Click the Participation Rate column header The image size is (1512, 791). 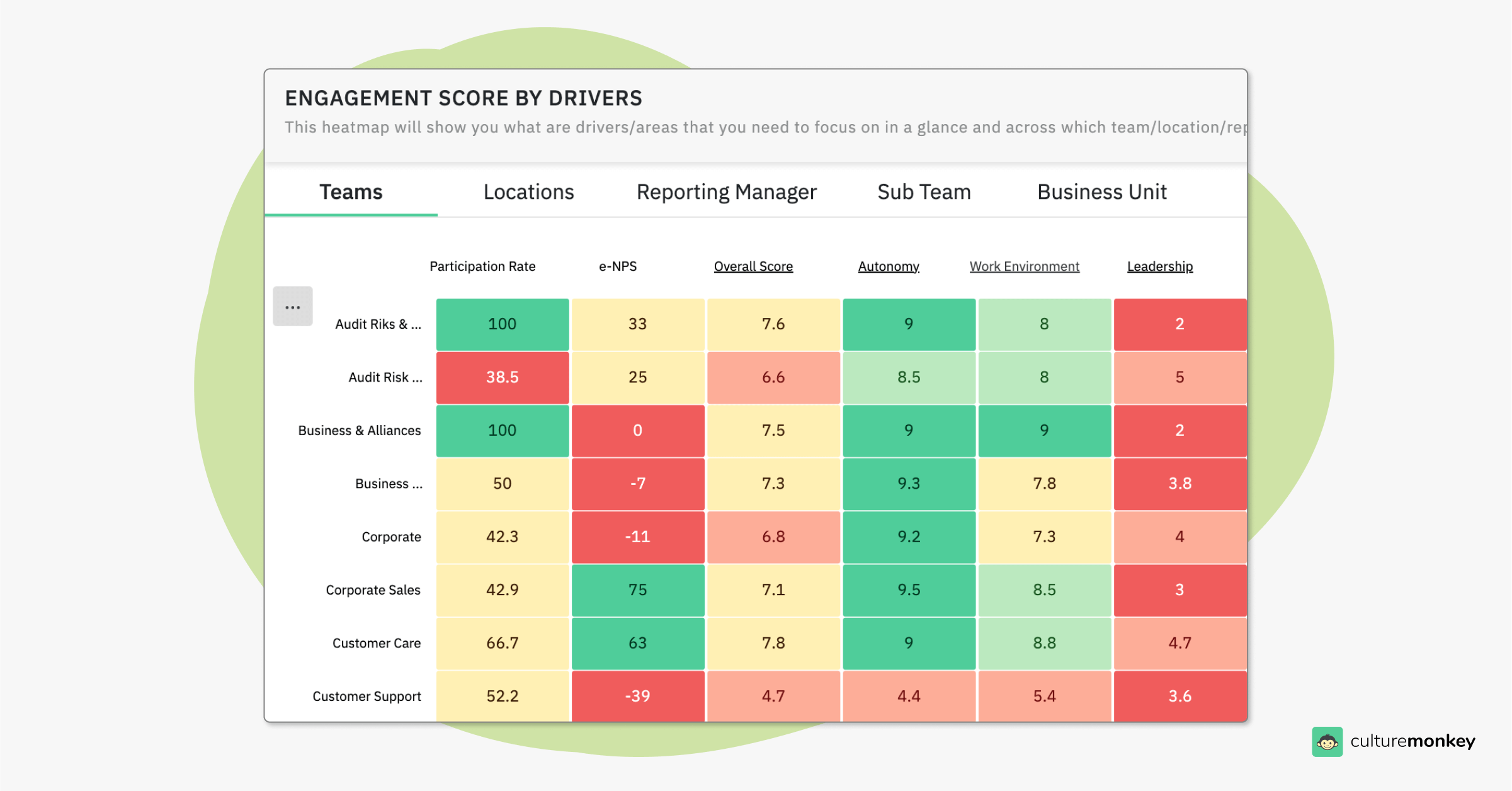click(482, 266)
